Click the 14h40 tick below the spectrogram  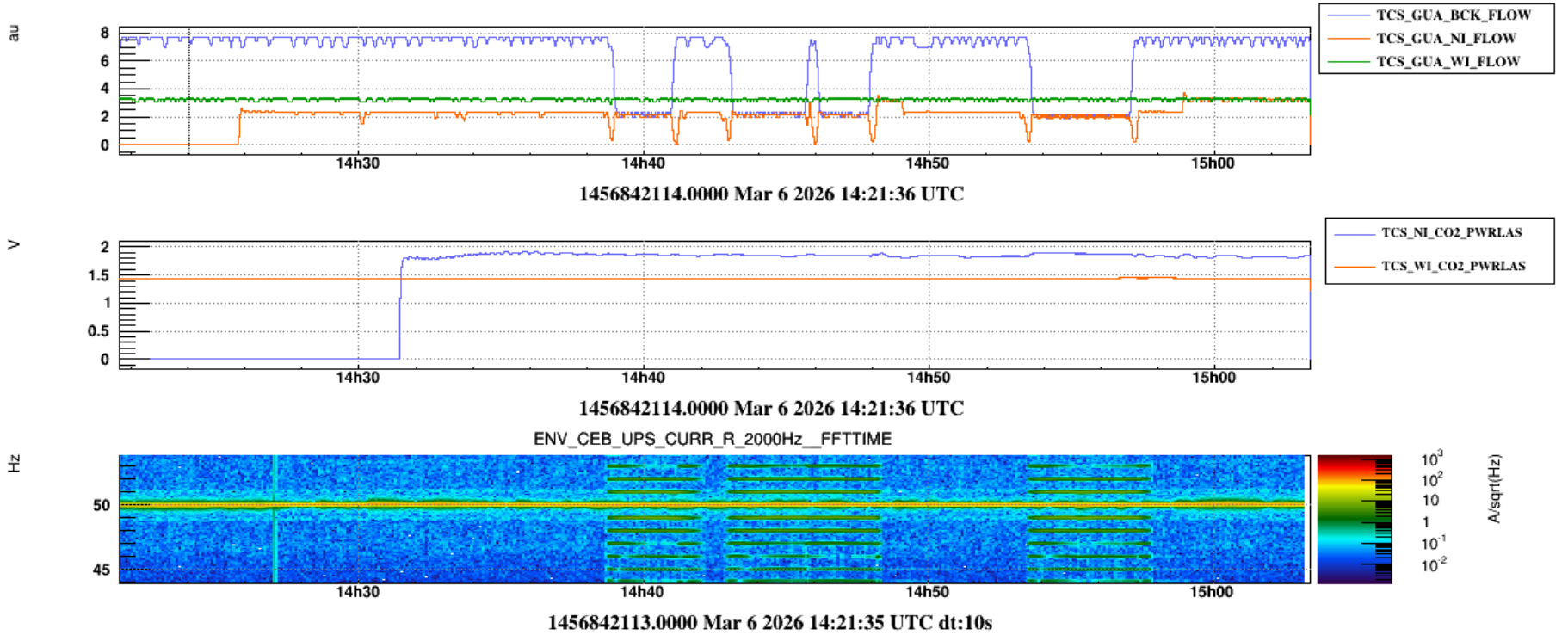tap(643, 592)
